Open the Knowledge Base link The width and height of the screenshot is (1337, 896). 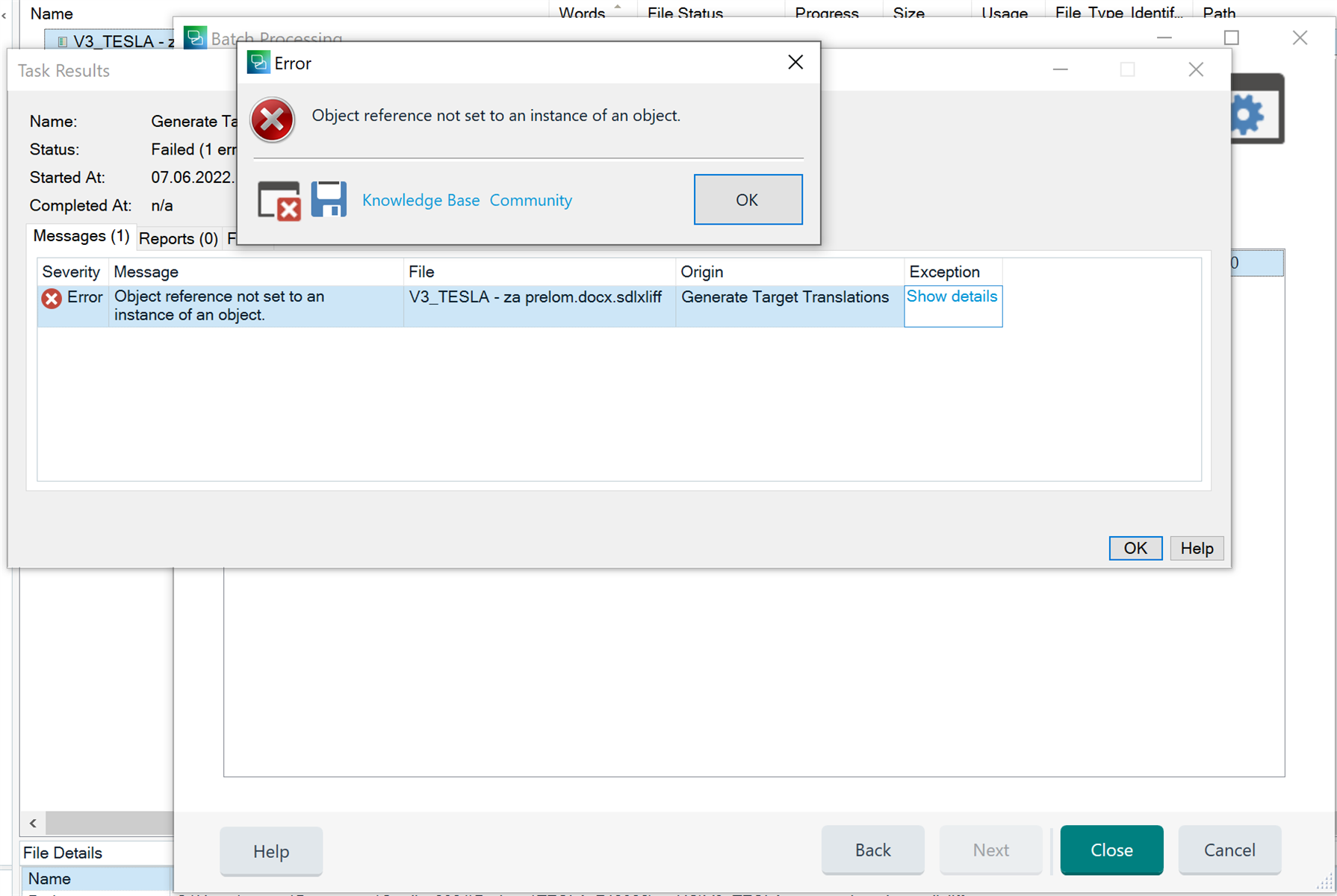click(x=421, y=199)
